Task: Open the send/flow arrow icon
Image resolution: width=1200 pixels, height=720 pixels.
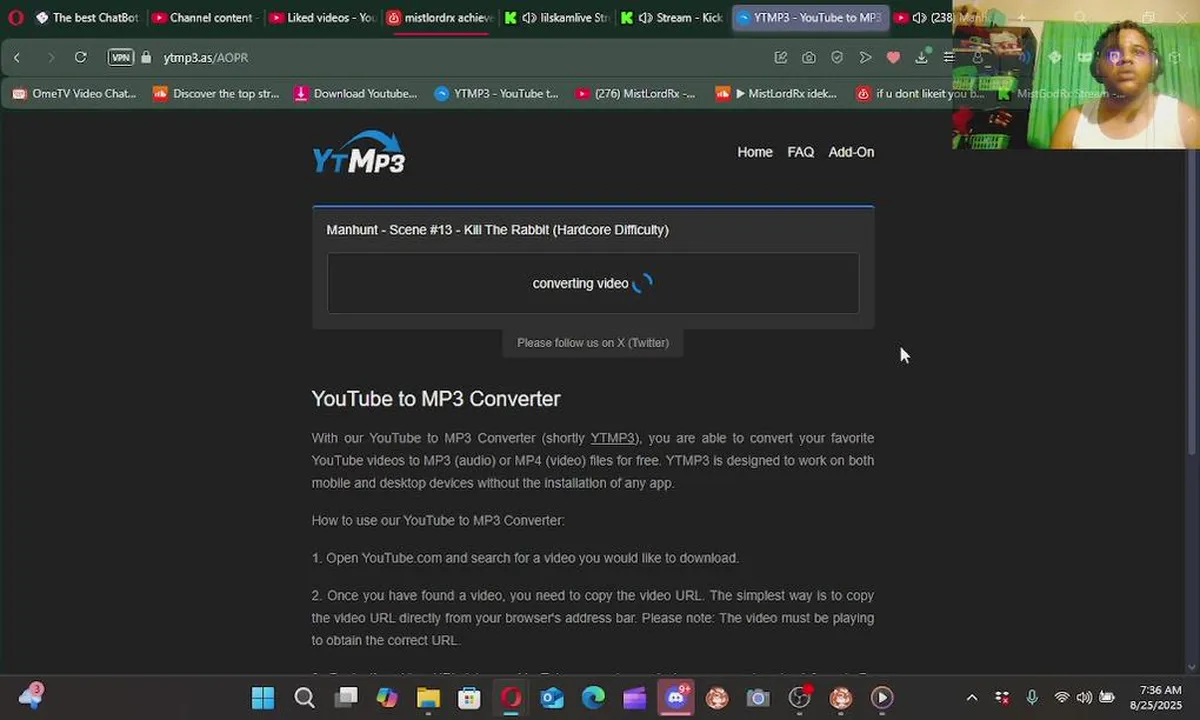Action: pyautogui.click(x=865, y=58)
